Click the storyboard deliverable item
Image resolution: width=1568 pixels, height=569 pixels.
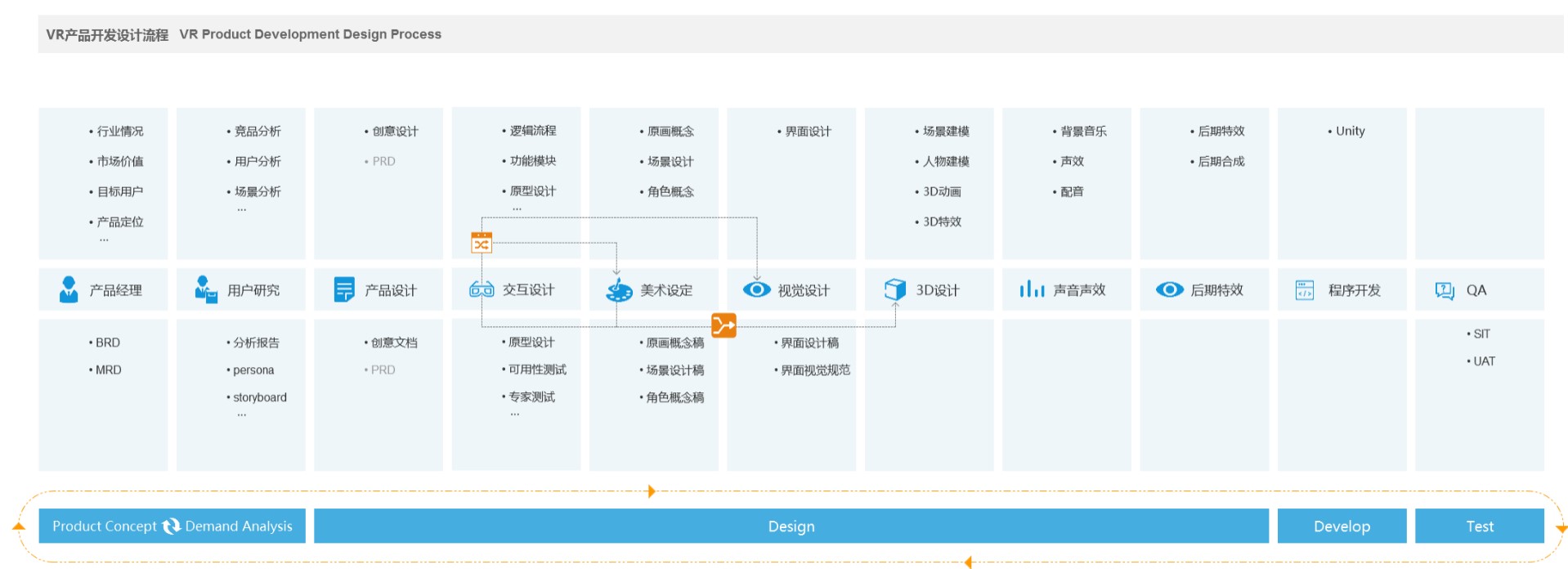point(257,397)
